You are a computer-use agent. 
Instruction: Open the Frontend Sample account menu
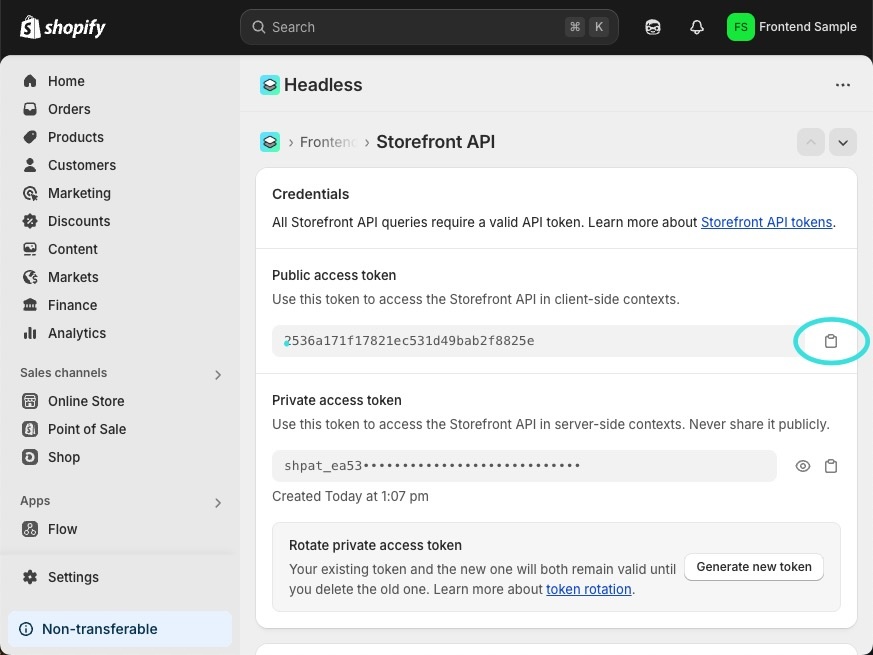[x=792, y=27]
